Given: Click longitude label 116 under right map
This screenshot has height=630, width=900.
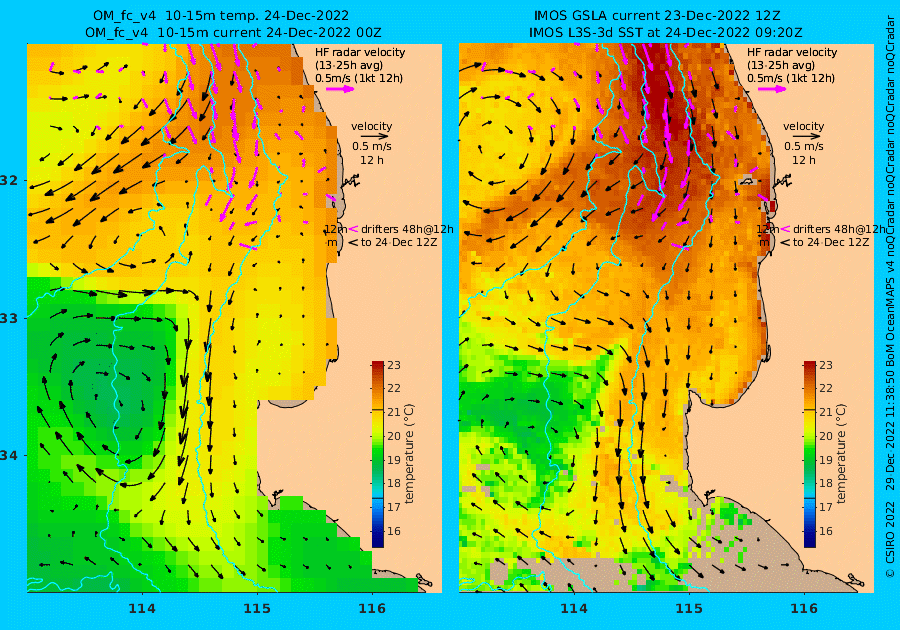Looking at the screenshot, I should 804,609.
